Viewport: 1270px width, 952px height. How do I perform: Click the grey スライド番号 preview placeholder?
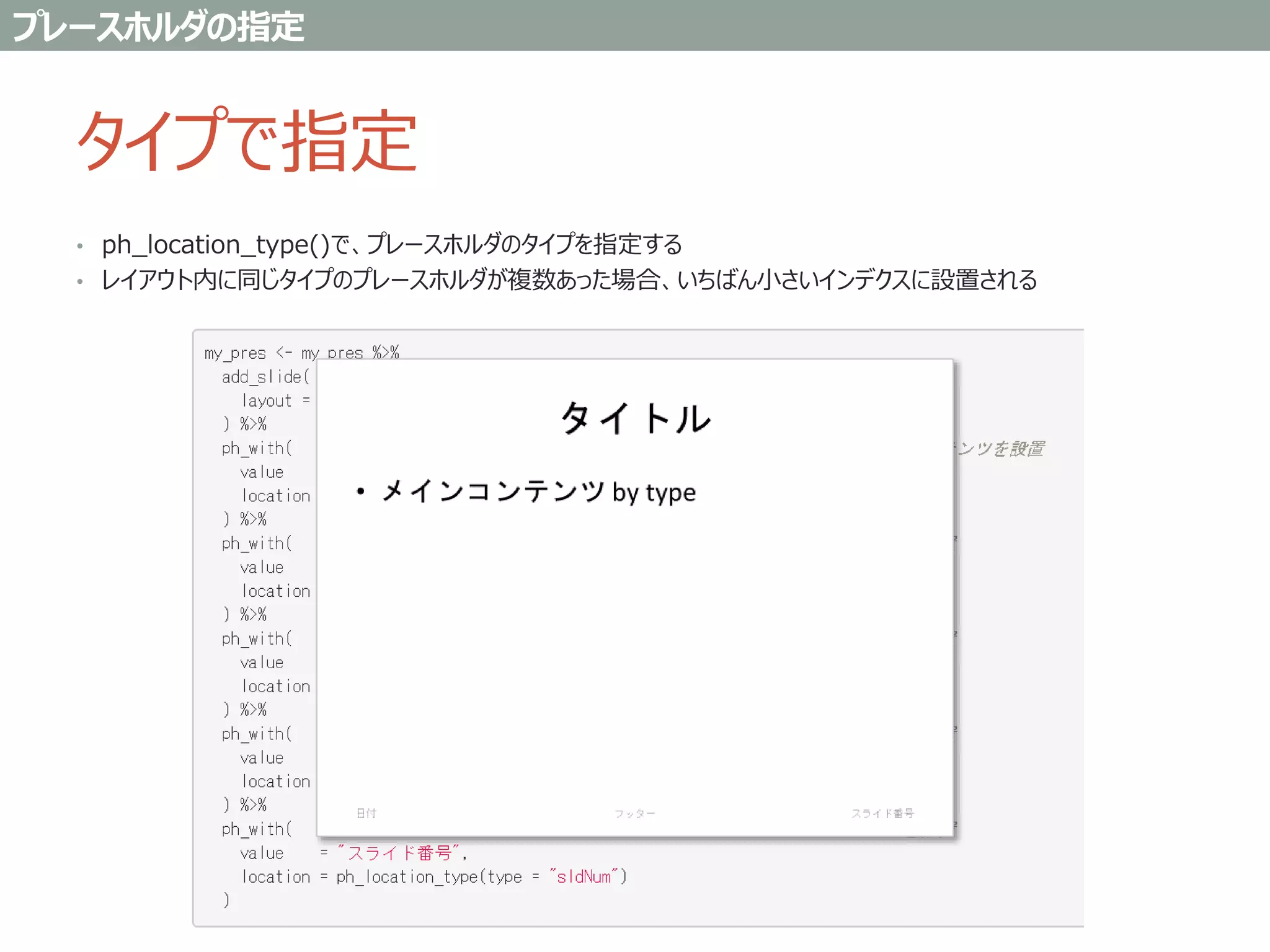coord(882,813)
